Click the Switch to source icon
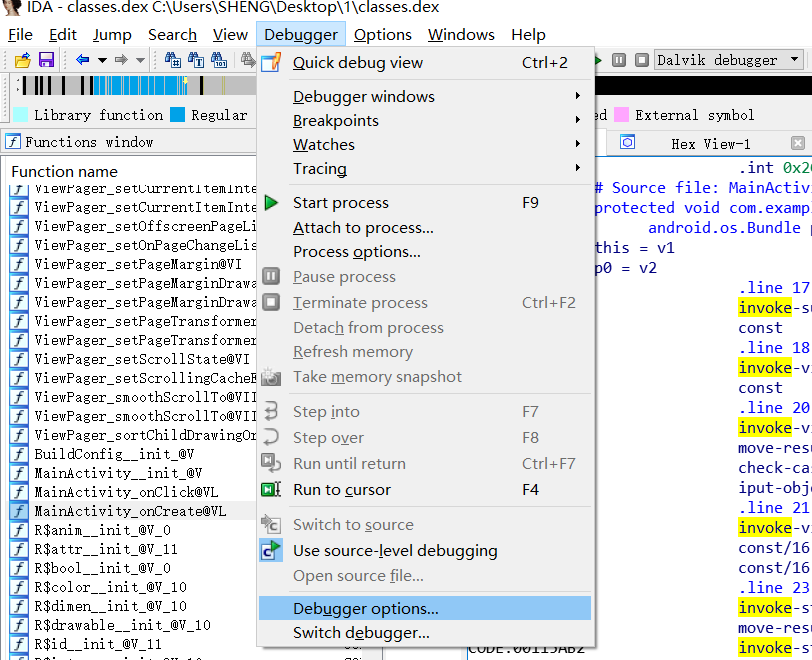This screenshot has height=660, width=812. point(271,524)
